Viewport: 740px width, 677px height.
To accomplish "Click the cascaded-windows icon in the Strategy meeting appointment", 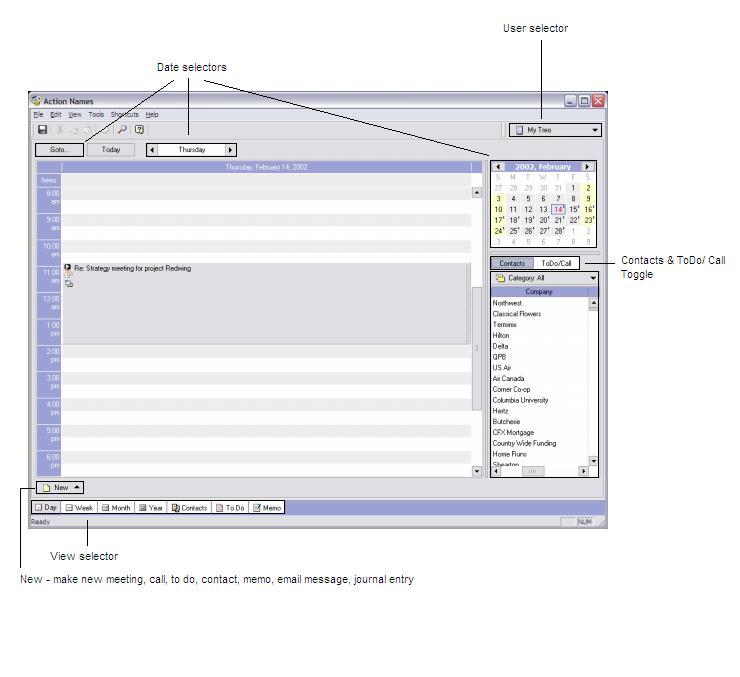I will coord(69,284).
